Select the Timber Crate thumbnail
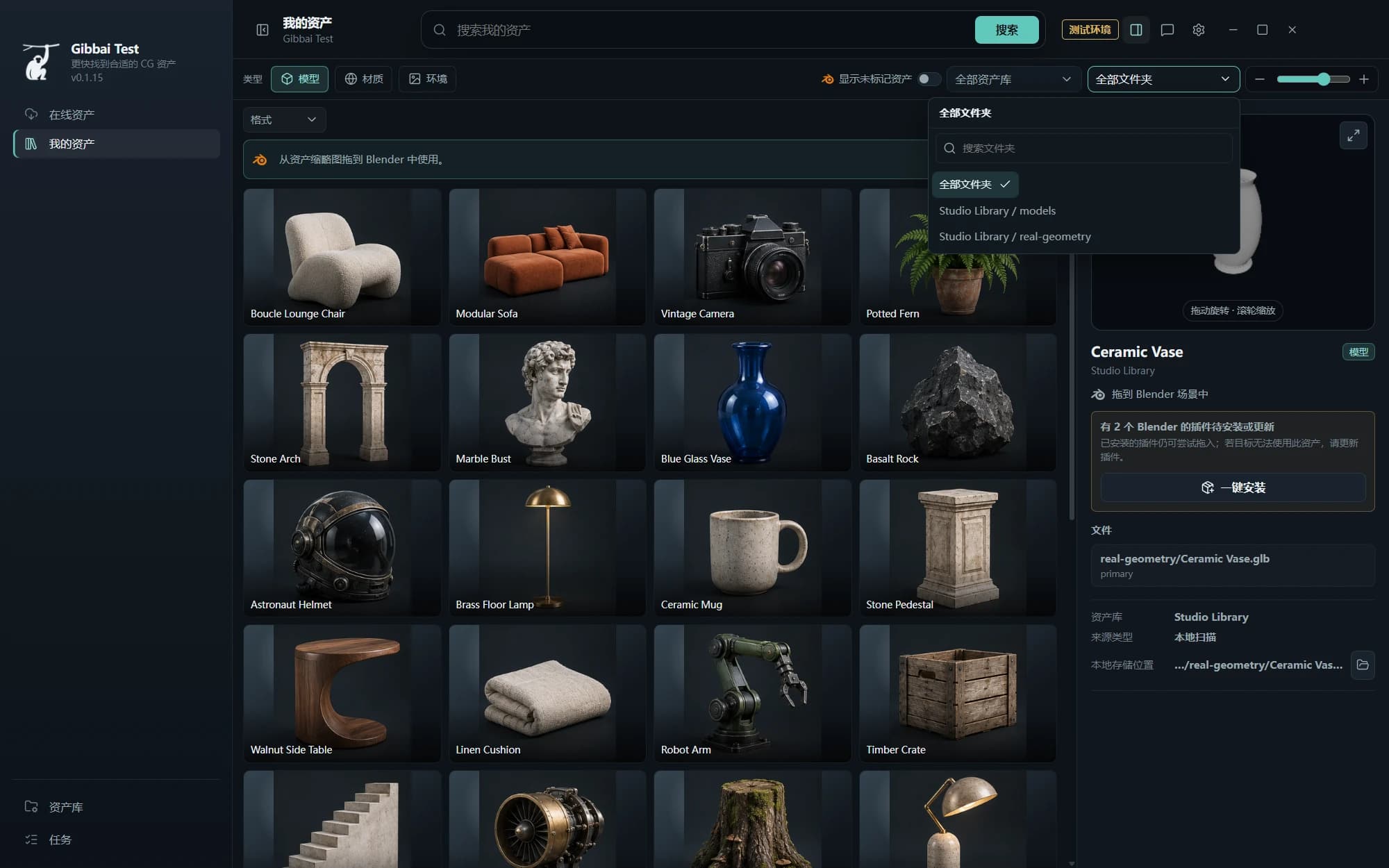Screen dimensions: 1389x868 click(958, 693)
